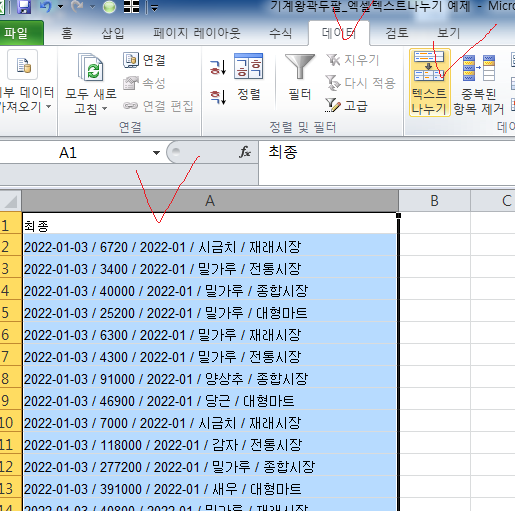Screen dimensions: 515x511
Task: Click the 속성 properties button
Action: click(x=145, y=83)
